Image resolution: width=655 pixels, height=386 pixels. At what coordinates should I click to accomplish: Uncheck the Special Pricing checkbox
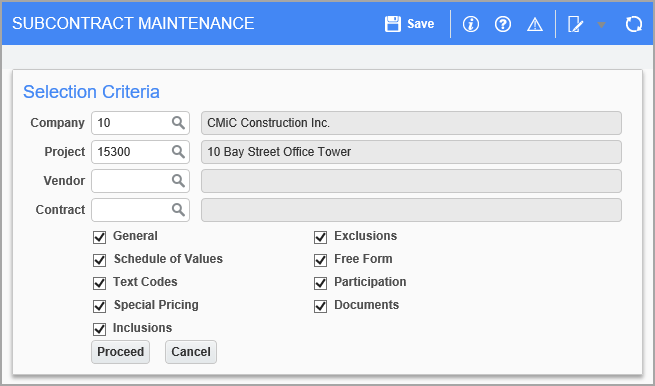coord(99,306)
